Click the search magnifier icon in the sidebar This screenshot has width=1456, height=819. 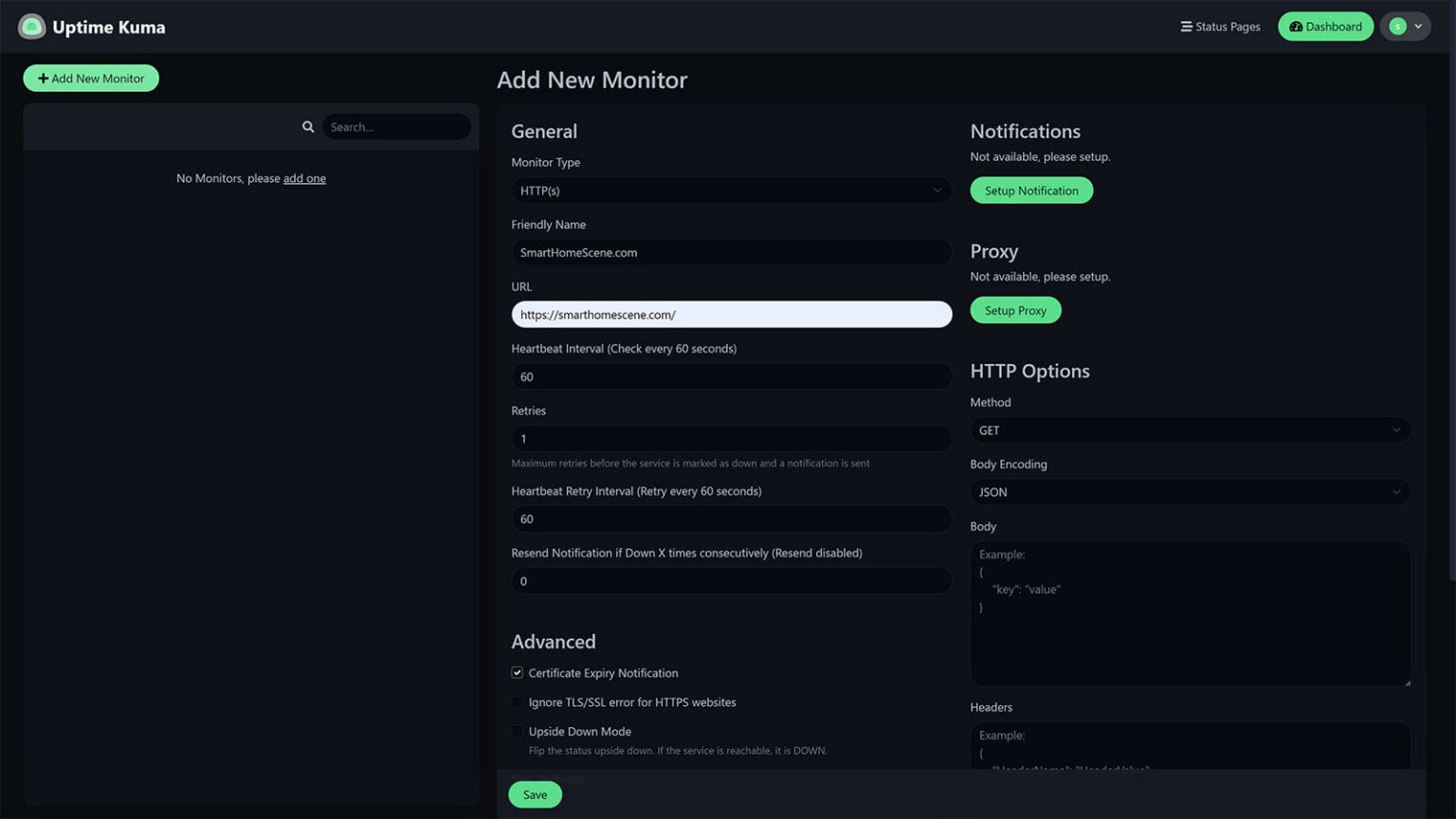click(x=308, y=126)
